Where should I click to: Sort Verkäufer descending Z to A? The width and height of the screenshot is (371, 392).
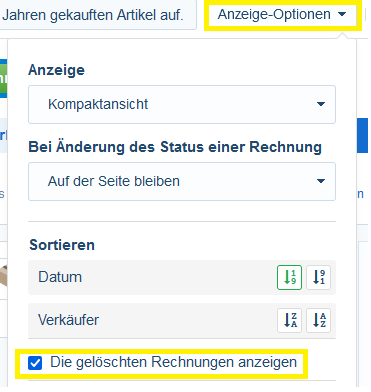289,320
